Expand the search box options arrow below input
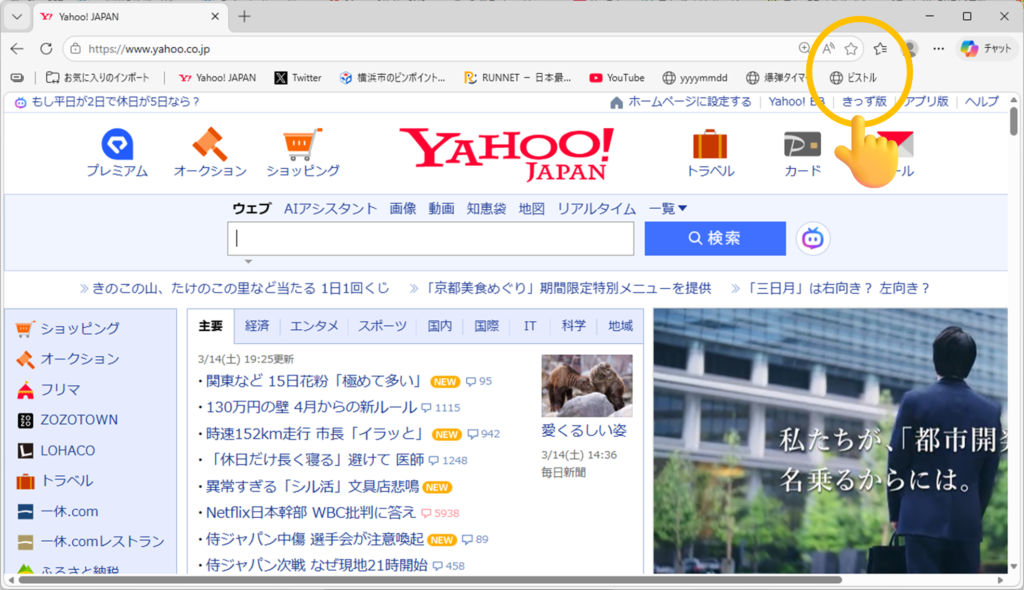 tap(248, 262)
